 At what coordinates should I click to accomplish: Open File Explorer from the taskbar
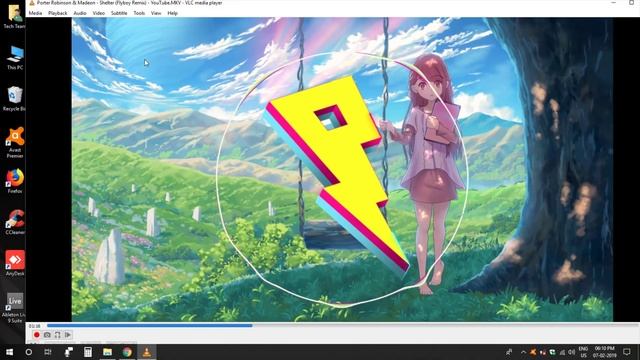(107, 352)
